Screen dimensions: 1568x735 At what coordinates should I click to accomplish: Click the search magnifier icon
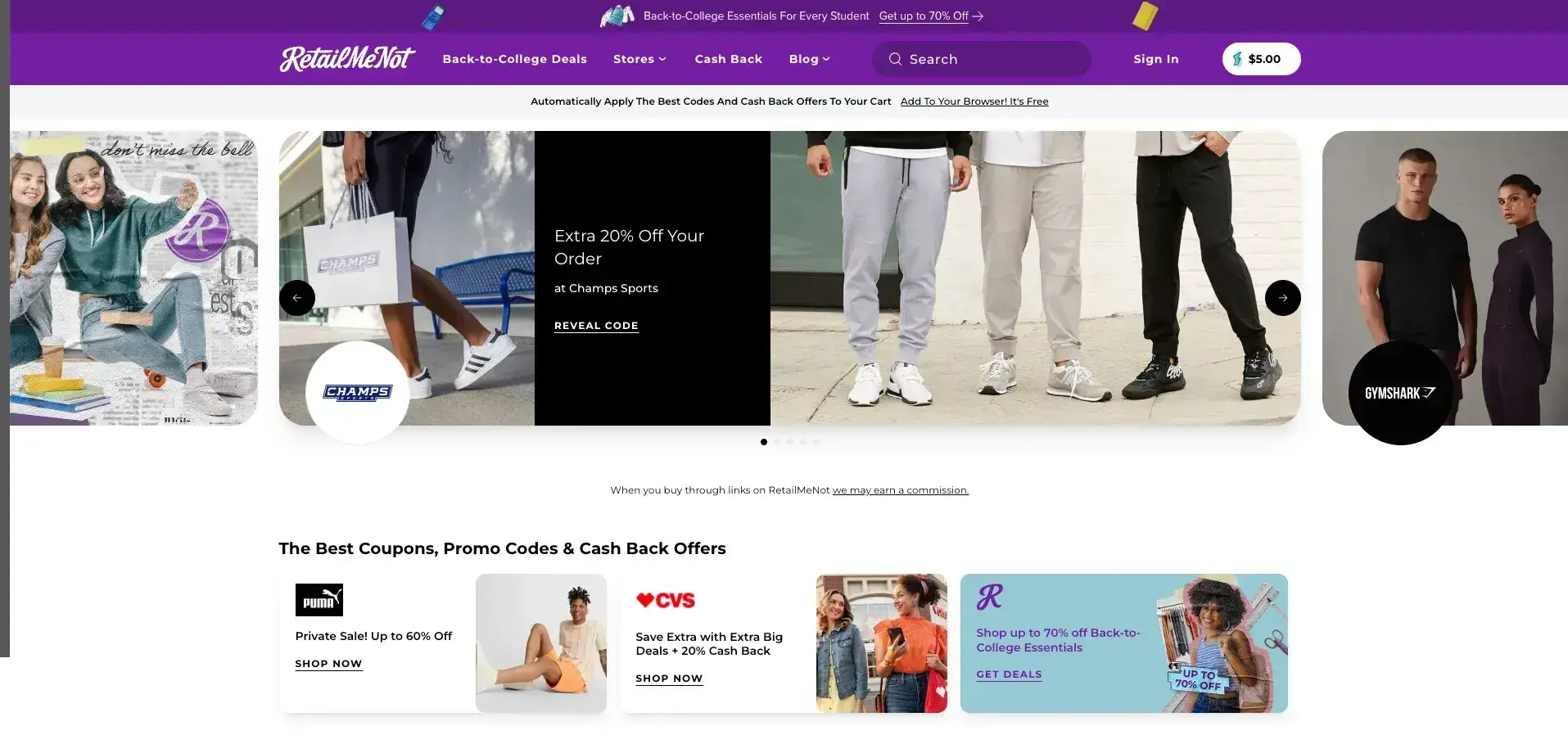(895, 59)
